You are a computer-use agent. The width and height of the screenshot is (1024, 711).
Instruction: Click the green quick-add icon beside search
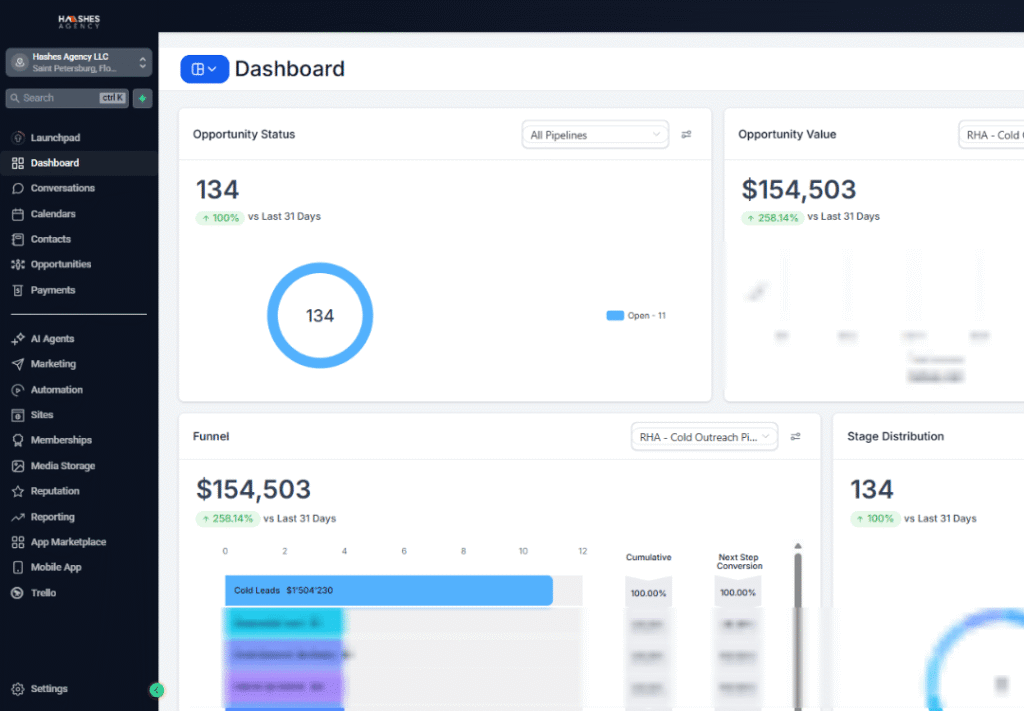[x=143, y=98]
